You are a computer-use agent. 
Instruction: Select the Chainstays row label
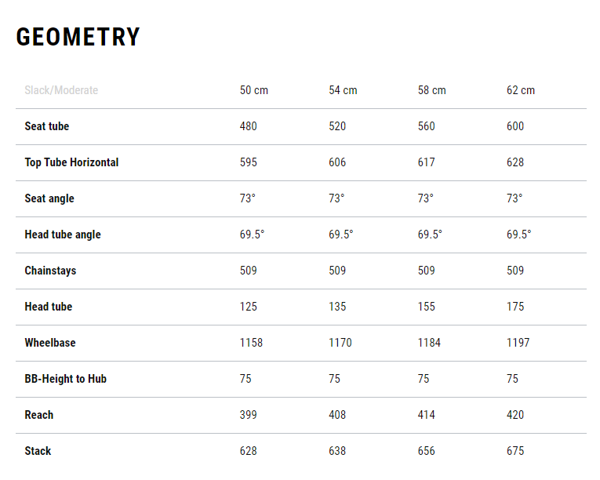point(51,270)
